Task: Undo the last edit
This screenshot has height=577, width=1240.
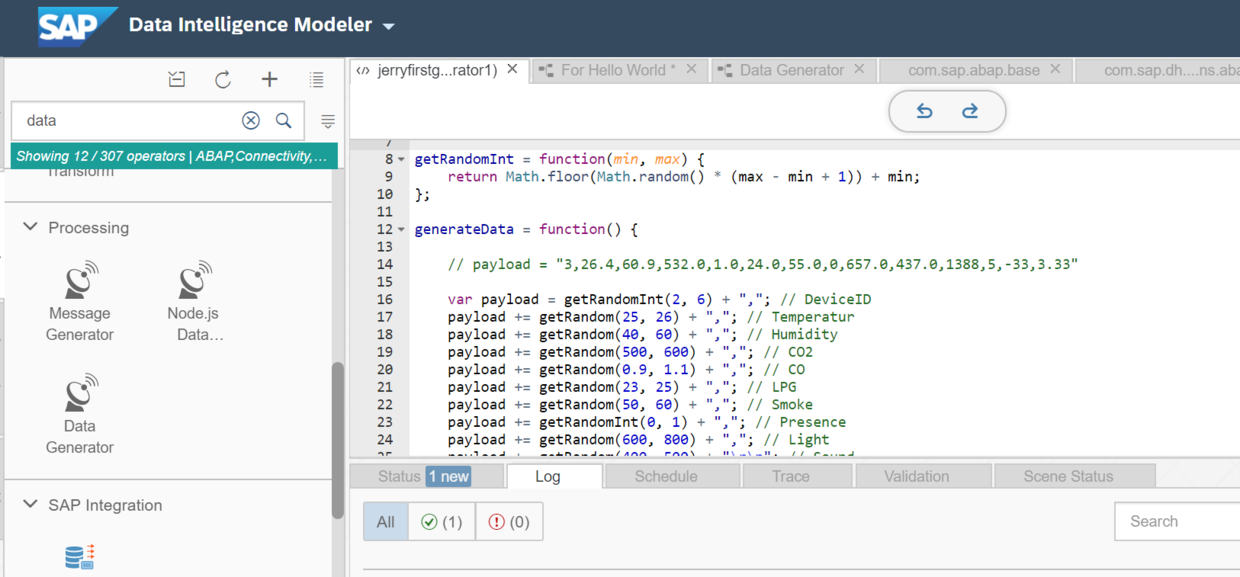Action: point(924,111)
